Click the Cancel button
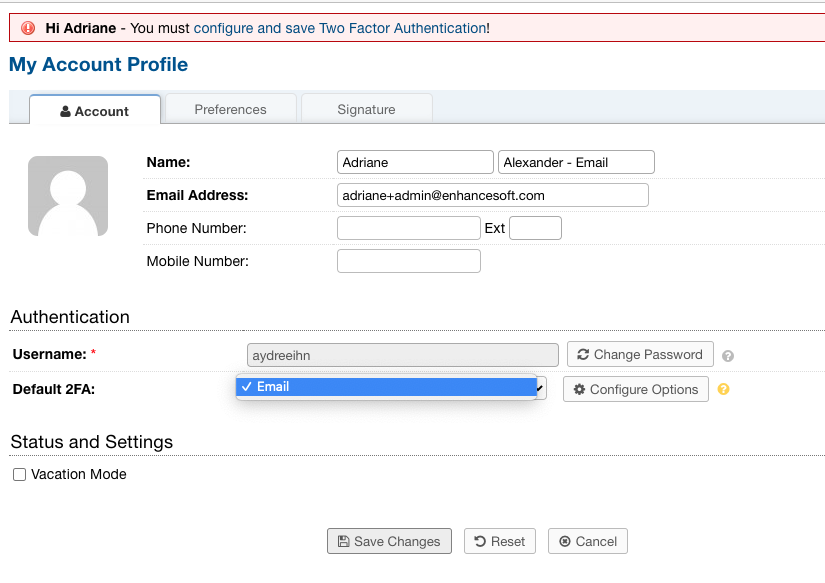The image size is (825, 583). coord(588,541)
